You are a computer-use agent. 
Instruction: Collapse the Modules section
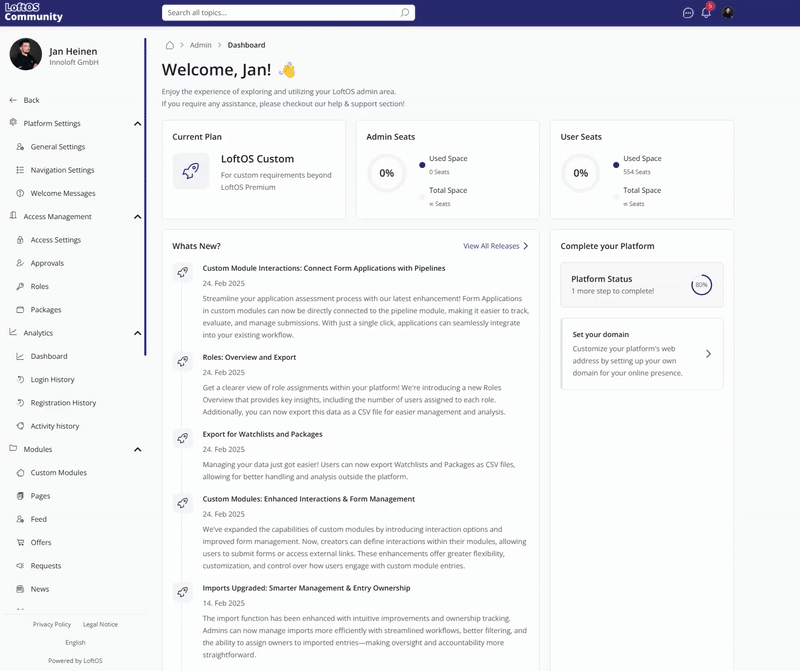(x=137, y=450)
